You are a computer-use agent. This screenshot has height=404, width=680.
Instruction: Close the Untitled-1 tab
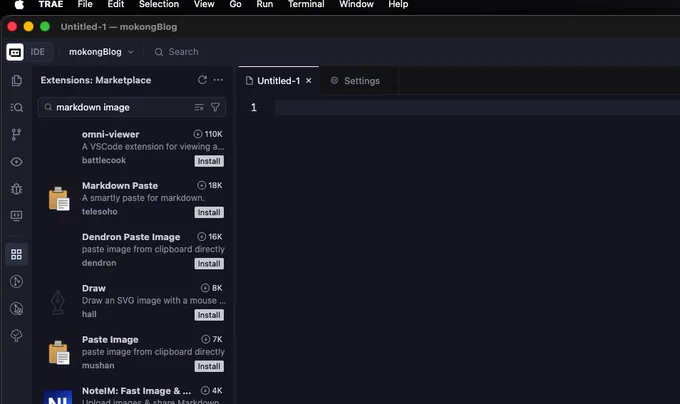(x=308, y=81)
